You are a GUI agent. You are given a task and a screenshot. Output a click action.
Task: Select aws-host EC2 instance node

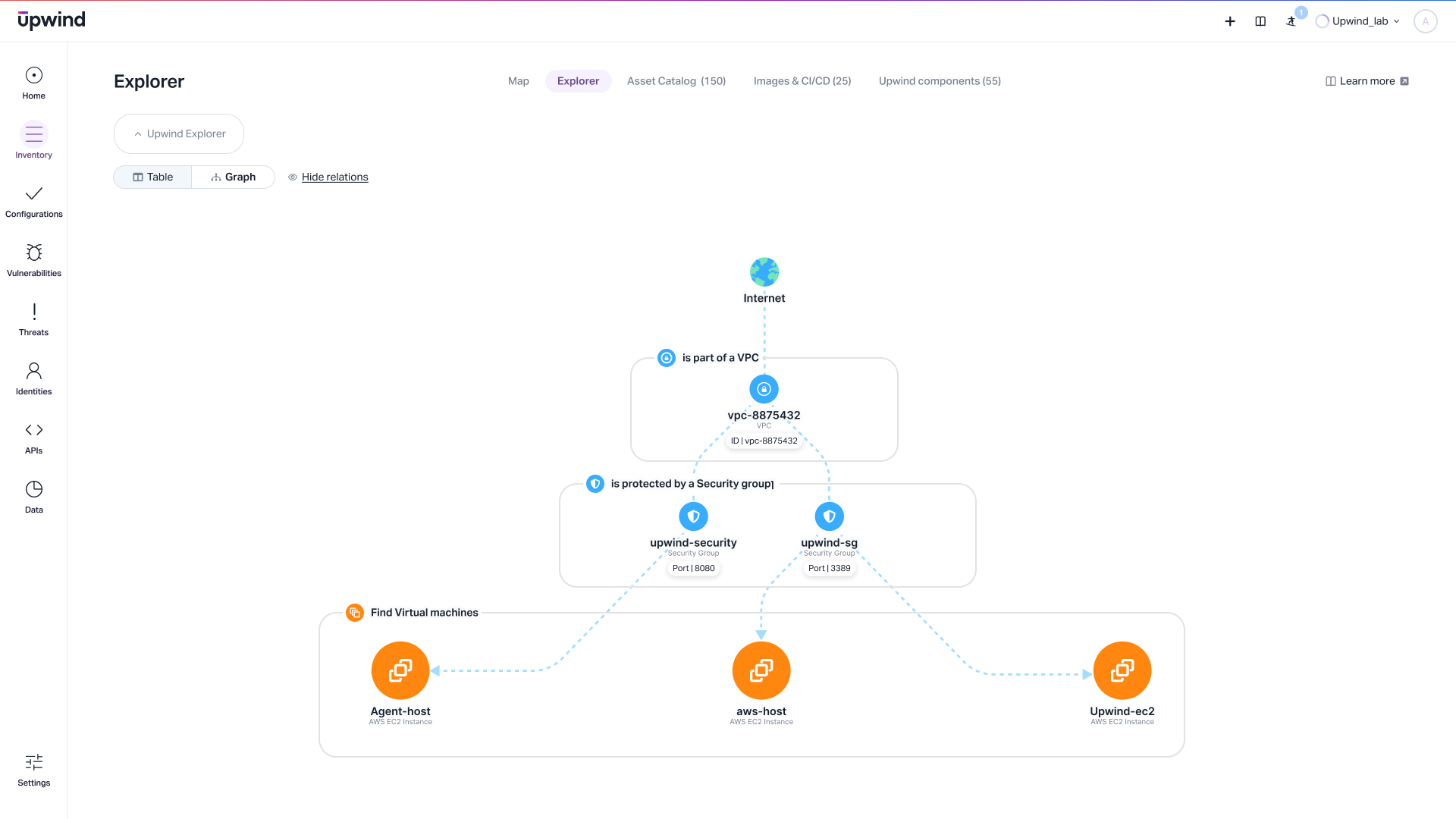click(x=761, y=670)
